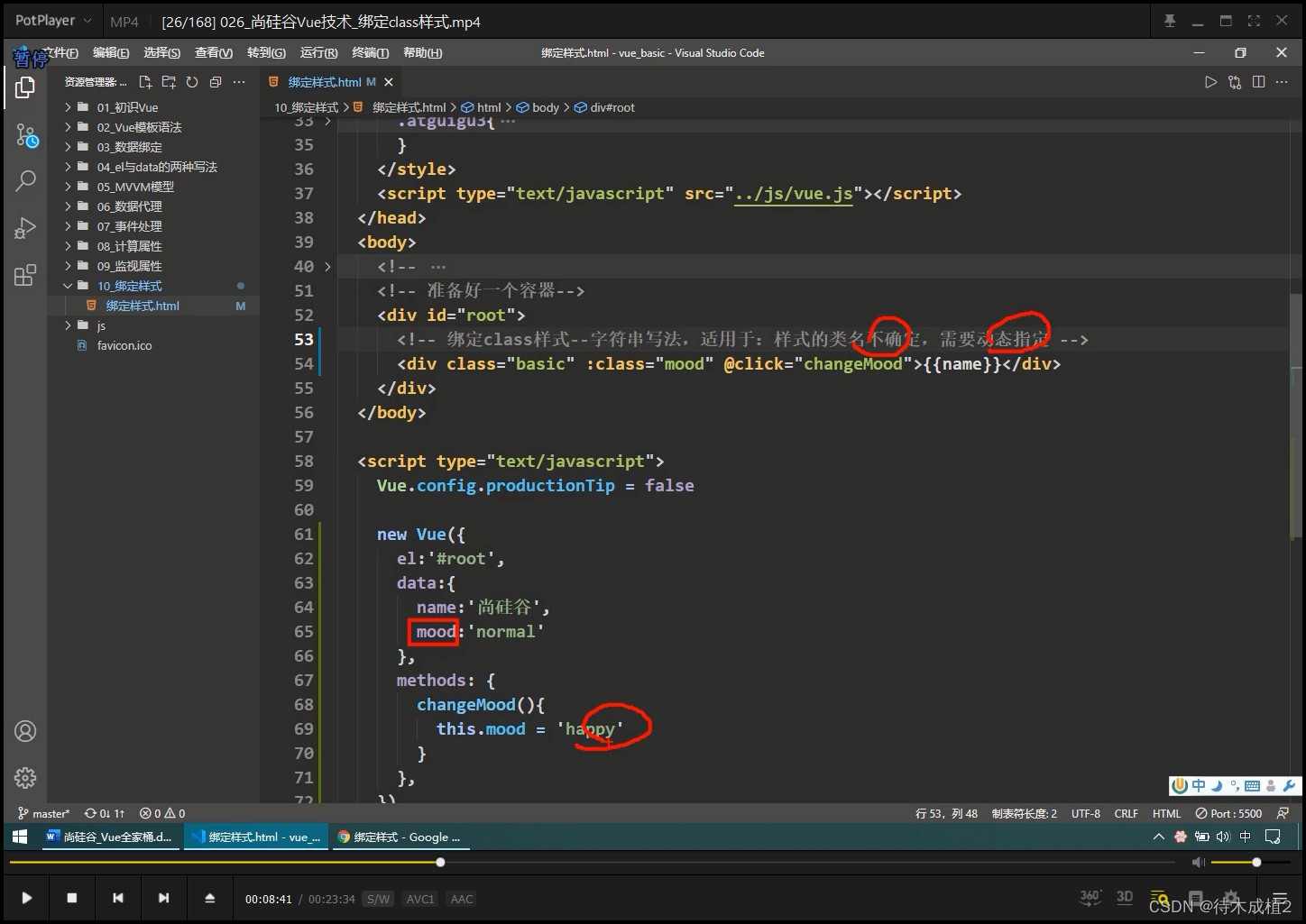The height and width of the screenshot is (924, 1306).
Task: Open the 帮助(H) menu
Action: pyautogui.click(x=423, y=53)
